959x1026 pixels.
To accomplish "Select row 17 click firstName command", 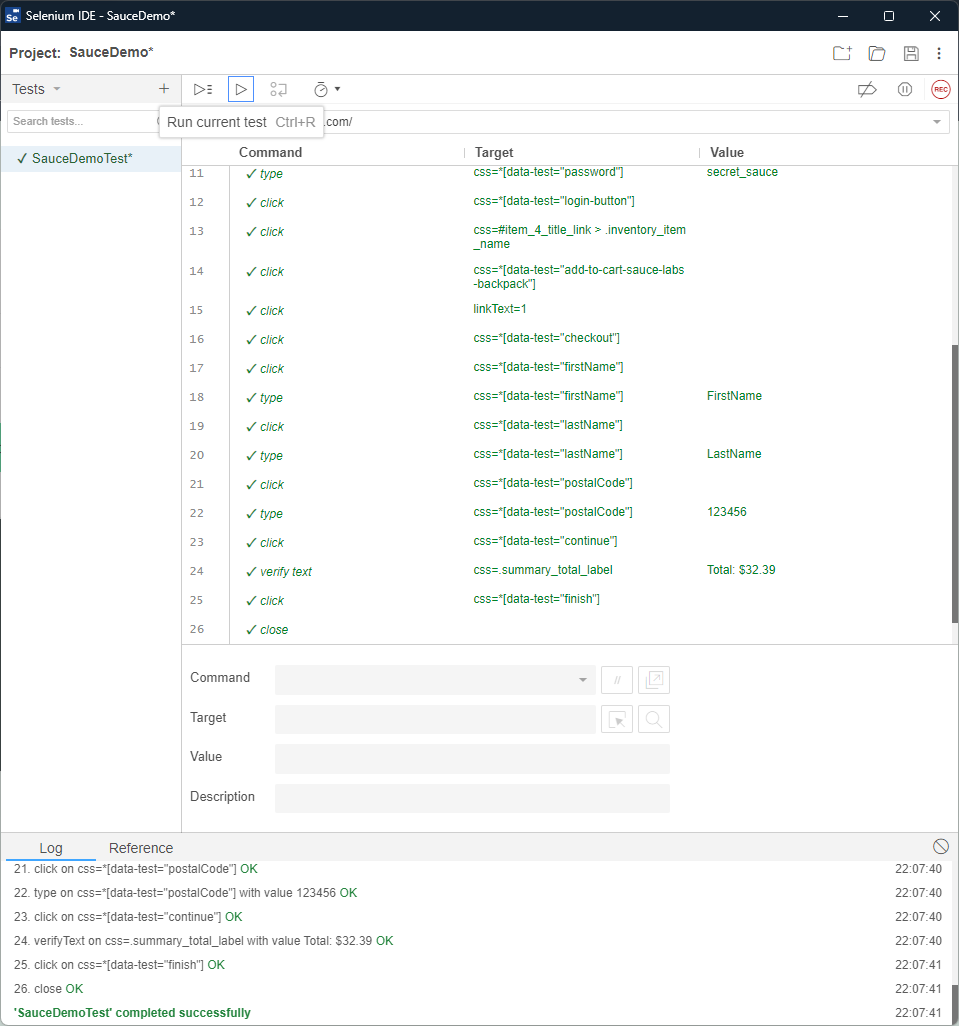I will pos(567,368).
